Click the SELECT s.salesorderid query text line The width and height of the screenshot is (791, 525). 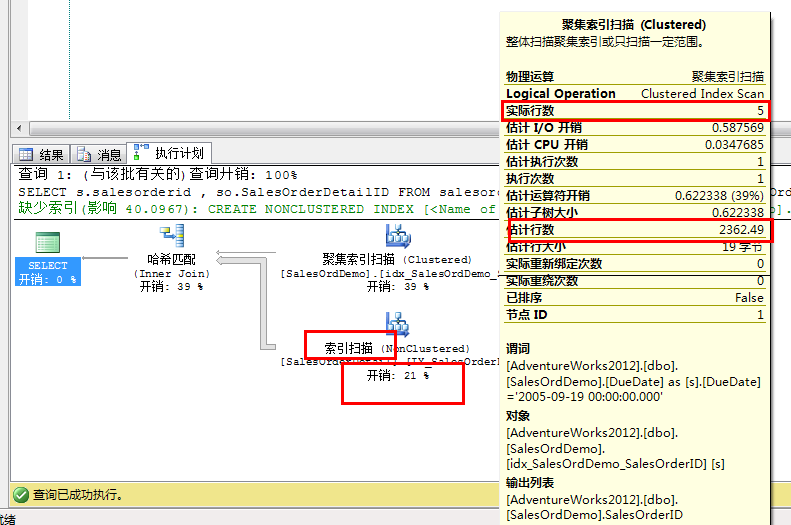(257, 192)
